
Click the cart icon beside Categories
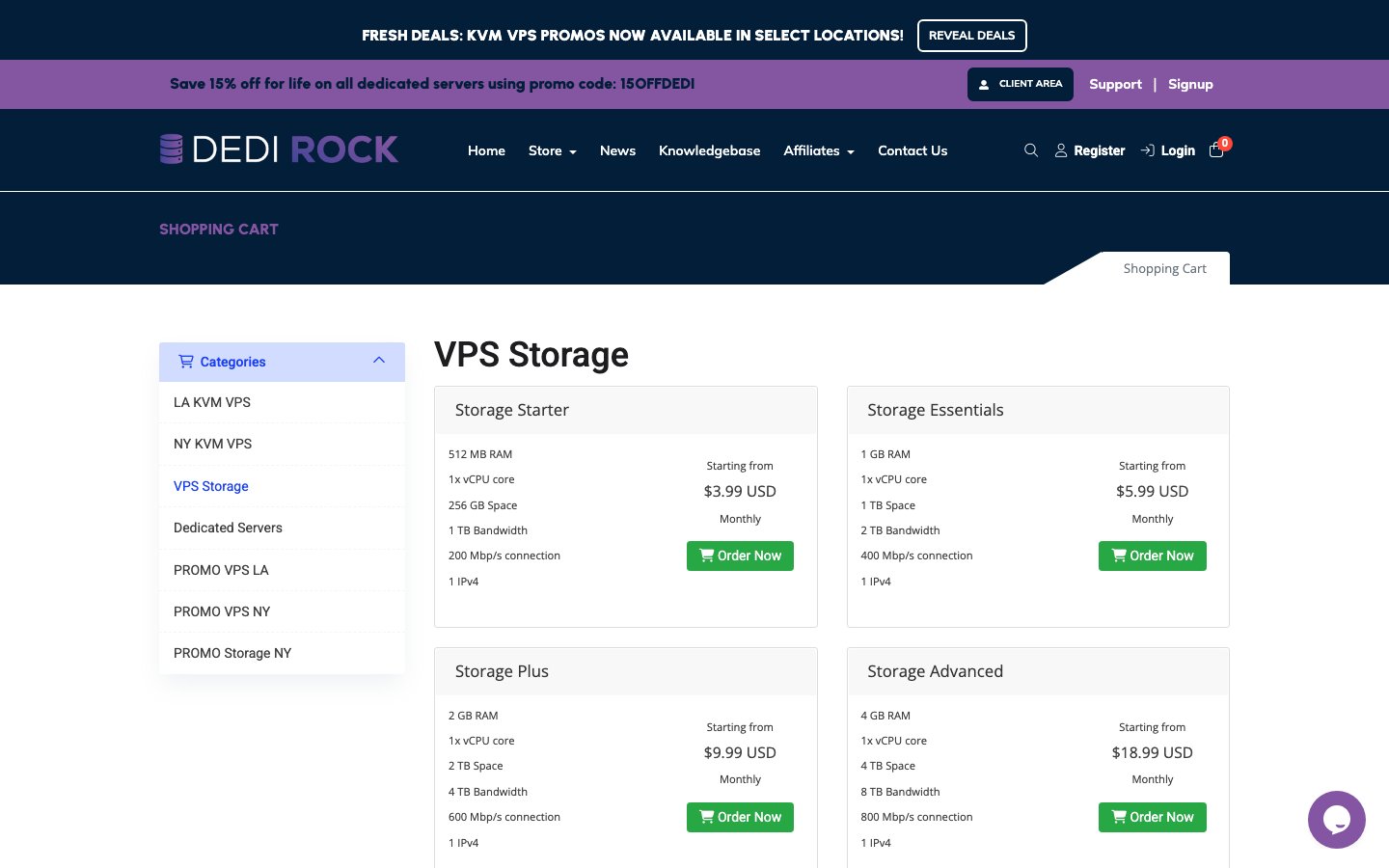pyautogui.click(x=186, y=362)
